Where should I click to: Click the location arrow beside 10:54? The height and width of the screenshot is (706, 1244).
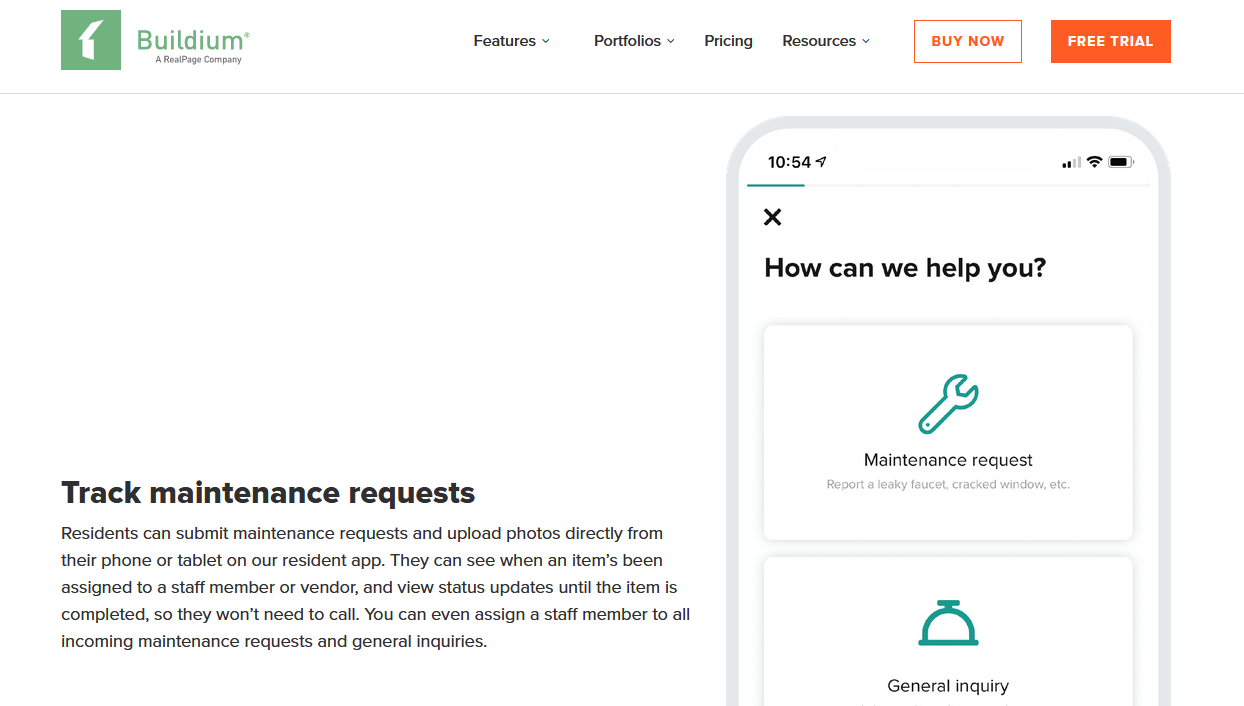tap(822, 161)
